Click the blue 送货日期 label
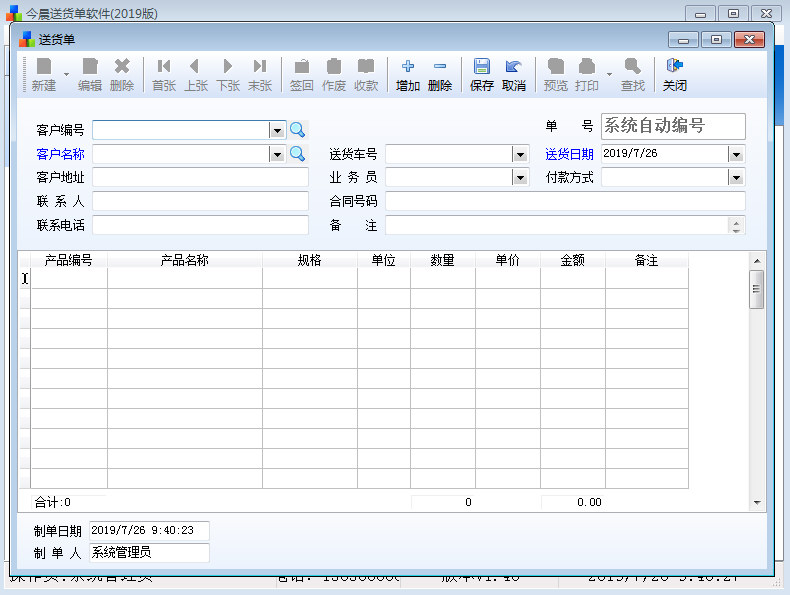790x595 pixels. [x=569, y=154]
